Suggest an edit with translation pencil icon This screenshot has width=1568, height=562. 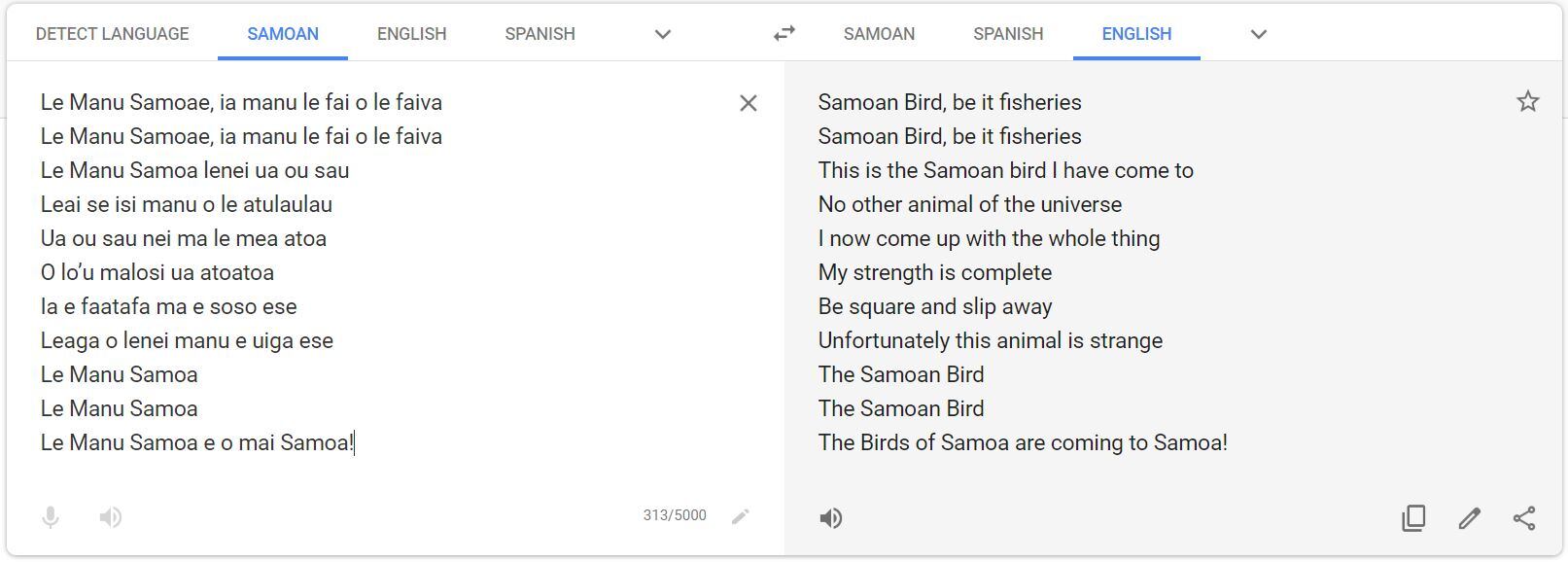click(1469, 518)
